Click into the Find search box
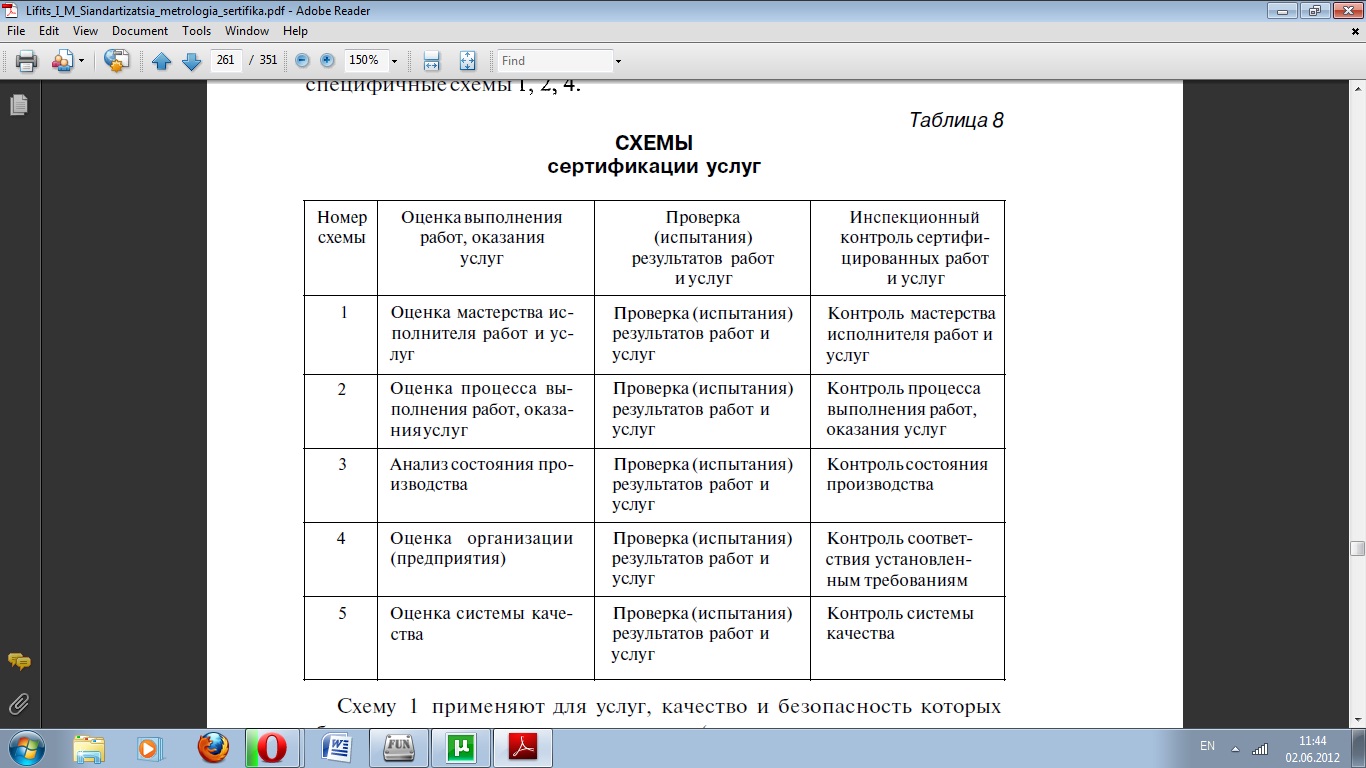 (555, 61)
